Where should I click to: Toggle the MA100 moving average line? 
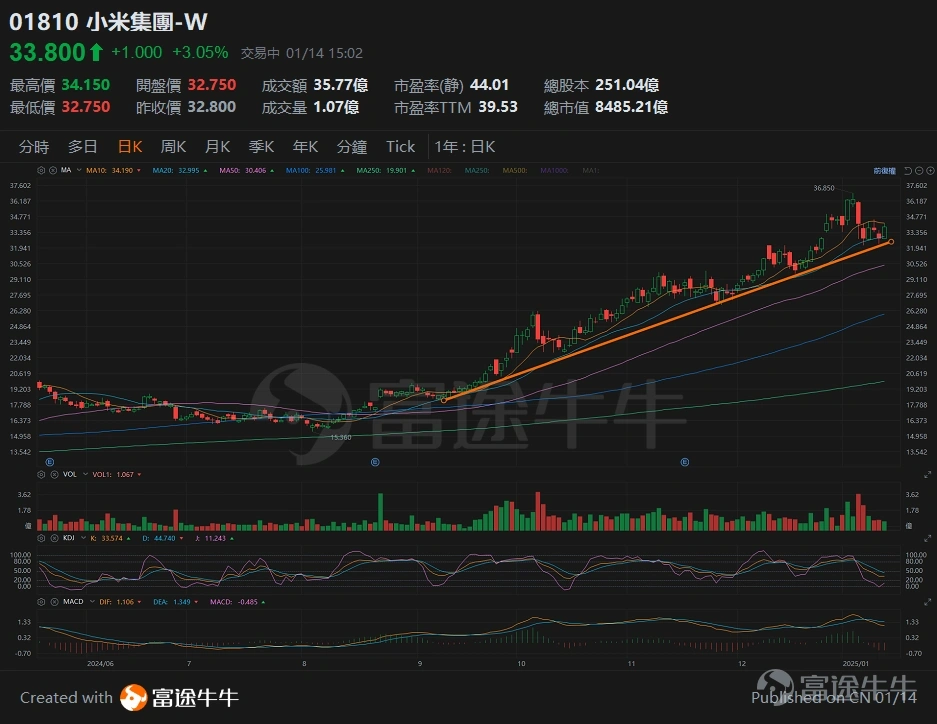tap(315, 170)
